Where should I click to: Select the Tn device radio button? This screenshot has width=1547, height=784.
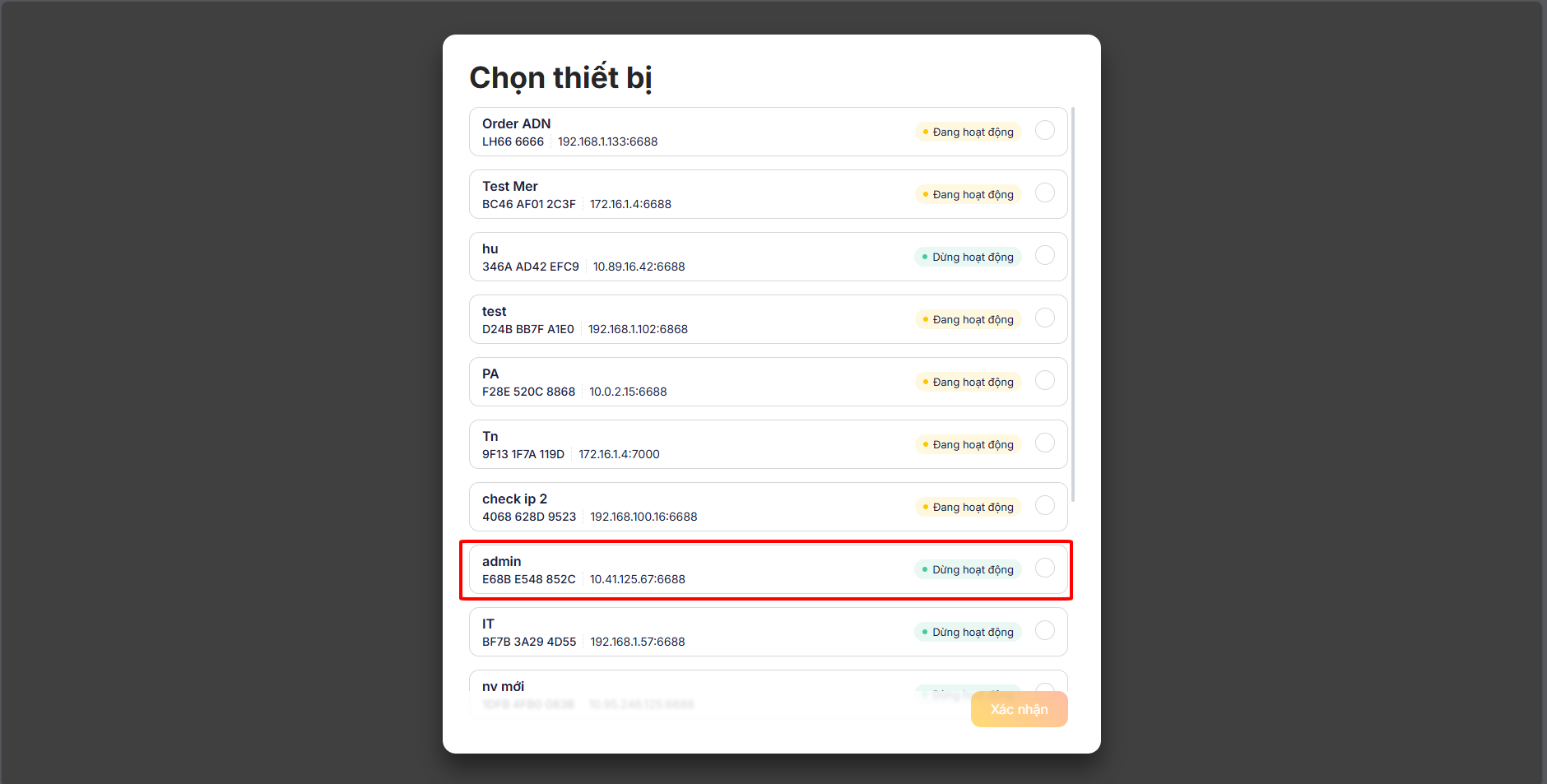click(x=1044, y=443)
